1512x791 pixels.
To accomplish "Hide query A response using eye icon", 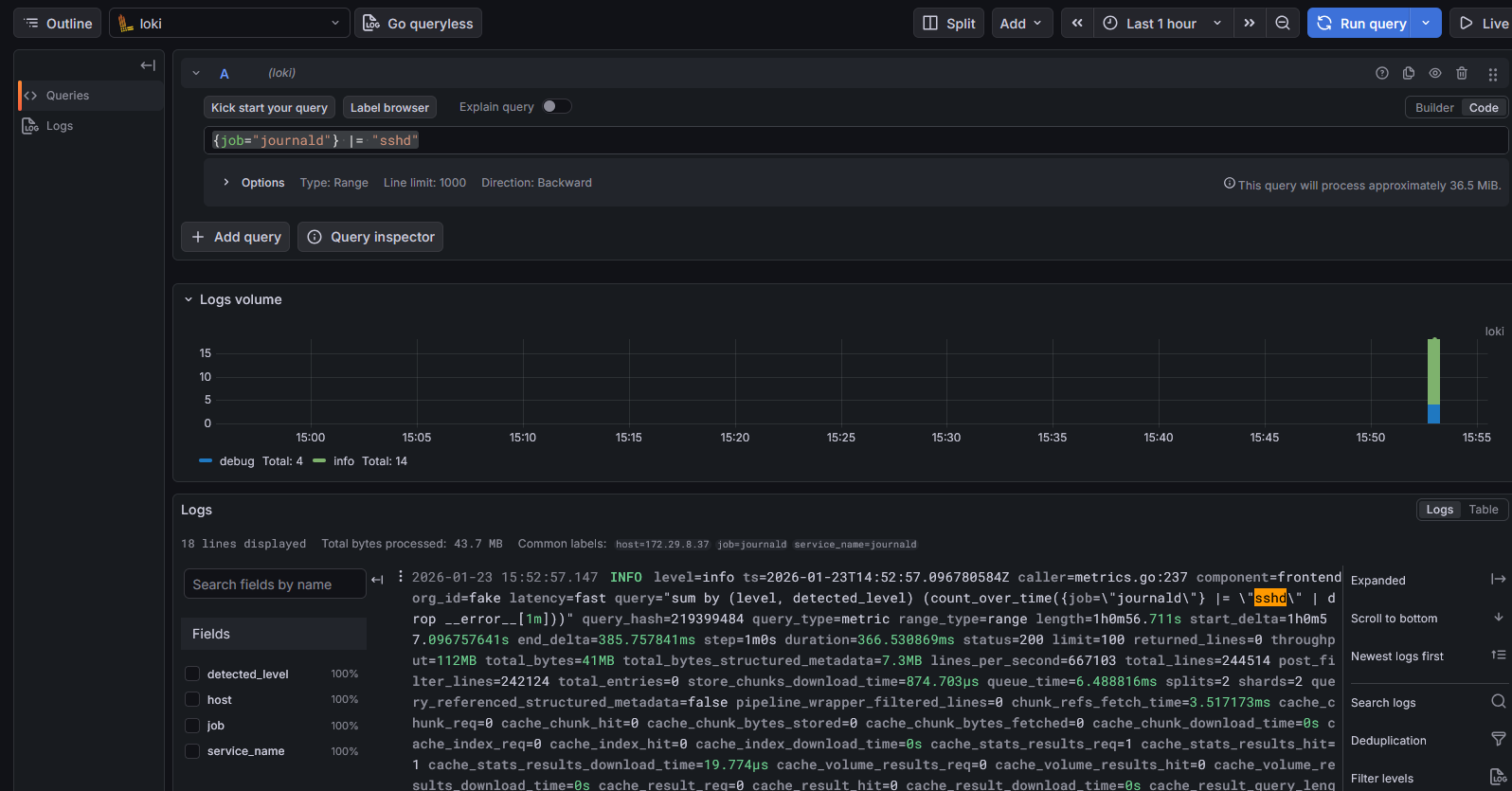I will click(1435, 74).
